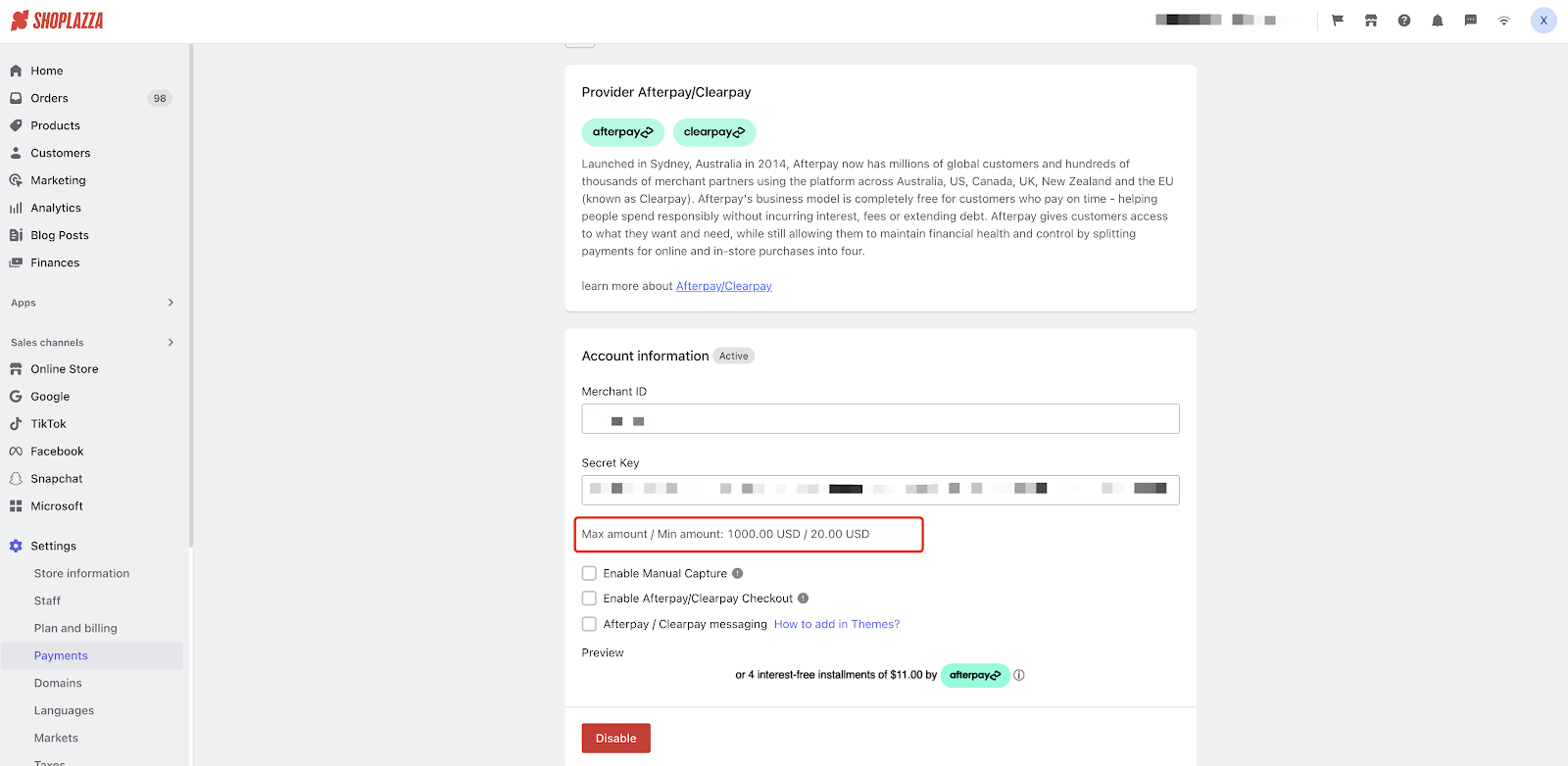Click the sidebar scrollbar

tap(191, 294)
